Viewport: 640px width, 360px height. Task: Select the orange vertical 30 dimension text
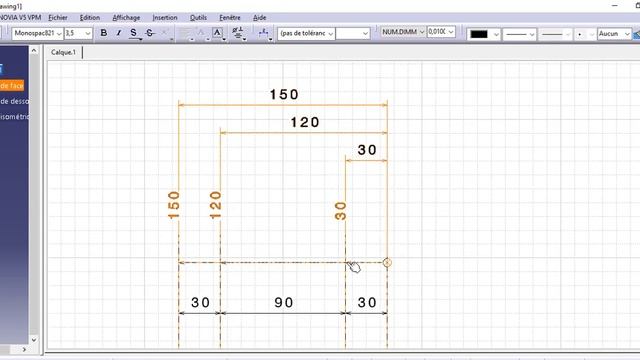tap(340, 211)
